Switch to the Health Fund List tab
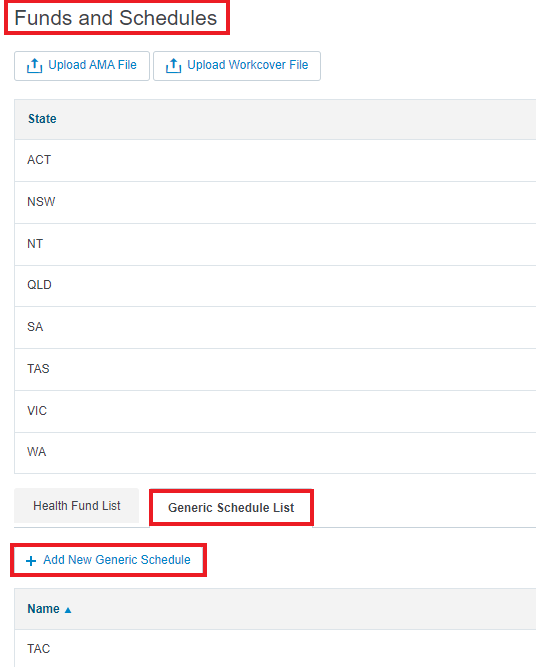Screen dimensions: 536x667 pos(77,506)
